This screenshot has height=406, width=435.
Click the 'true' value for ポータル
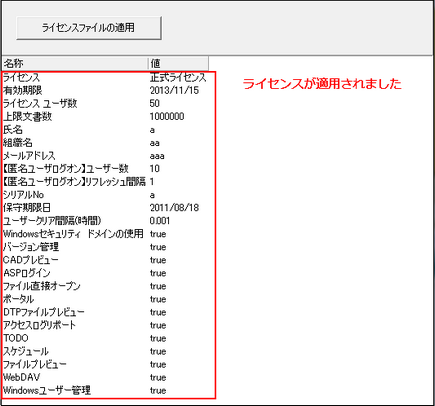click(158, 299)
